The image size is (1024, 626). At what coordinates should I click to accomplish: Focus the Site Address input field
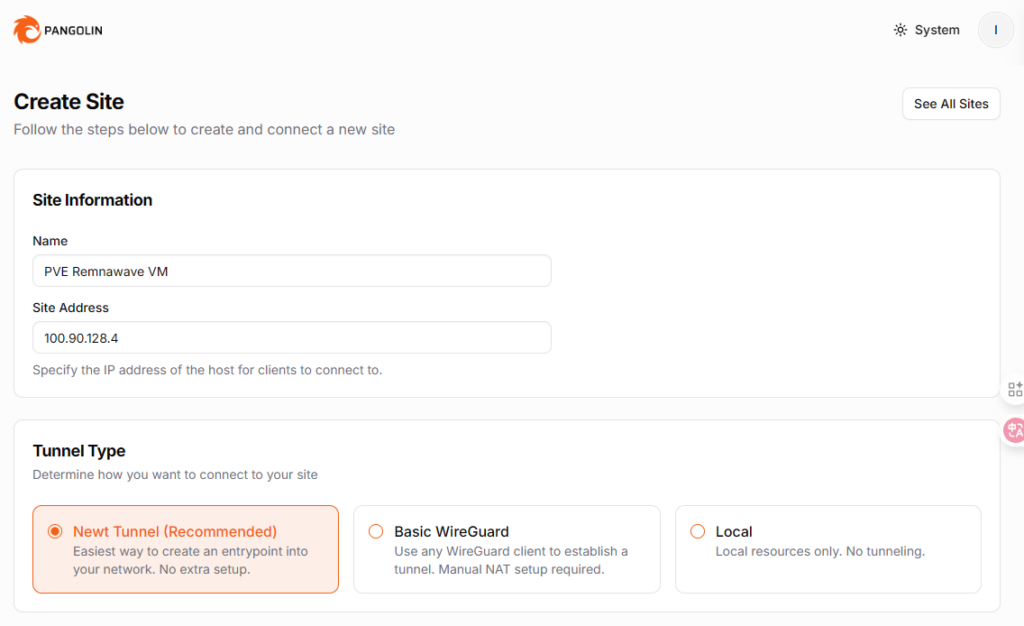291,337
